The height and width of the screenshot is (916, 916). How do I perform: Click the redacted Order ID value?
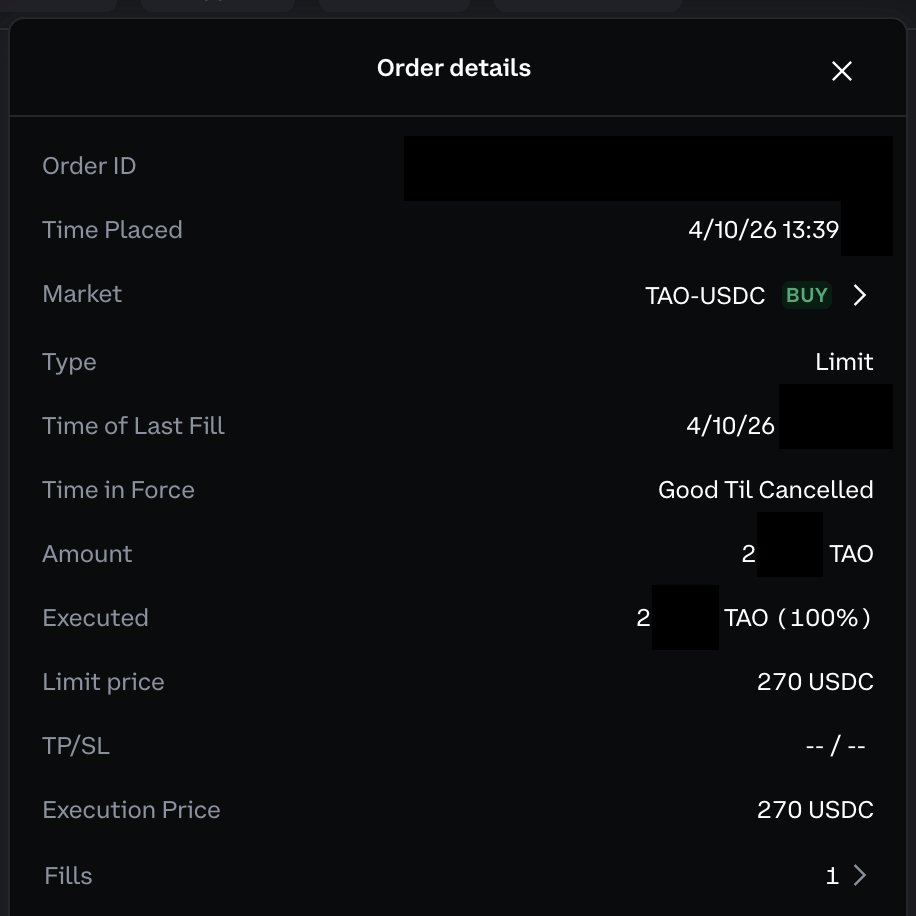pyautogui.click(x=647, y=168)
